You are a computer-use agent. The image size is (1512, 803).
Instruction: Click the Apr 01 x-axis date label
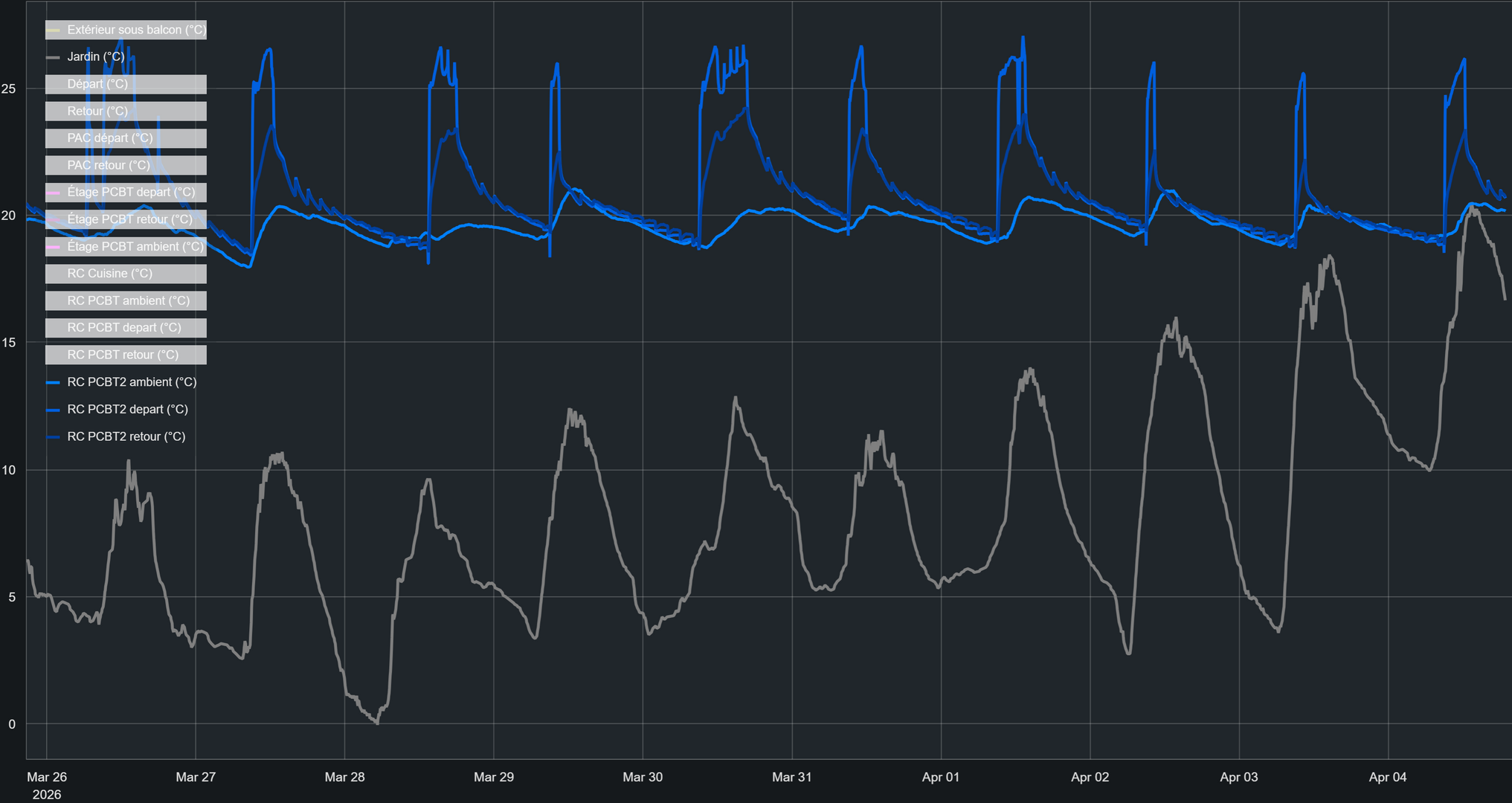coord(940,777)
